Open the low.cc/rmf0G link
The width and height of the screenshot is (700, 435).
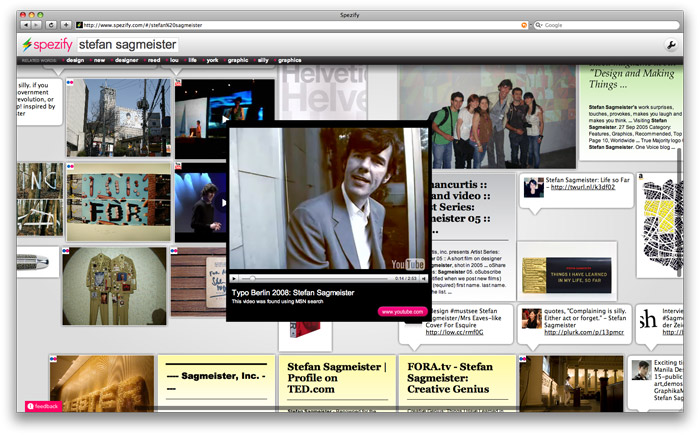pos(454,332)
